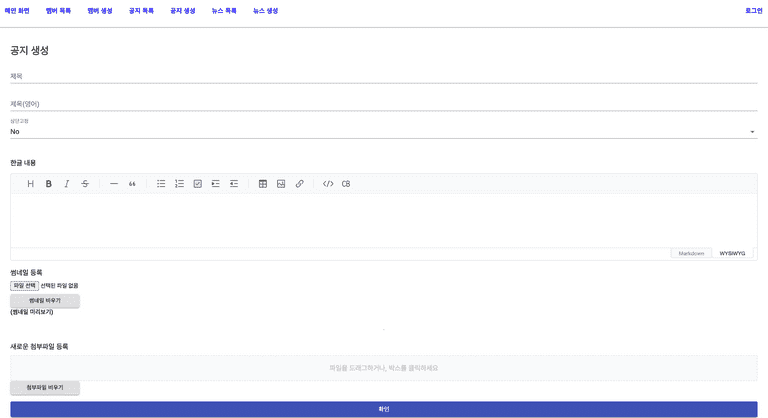This screenshot has height=418, width=768.
Task: Open the 공지 목록 navigation item
Action: 141,10
